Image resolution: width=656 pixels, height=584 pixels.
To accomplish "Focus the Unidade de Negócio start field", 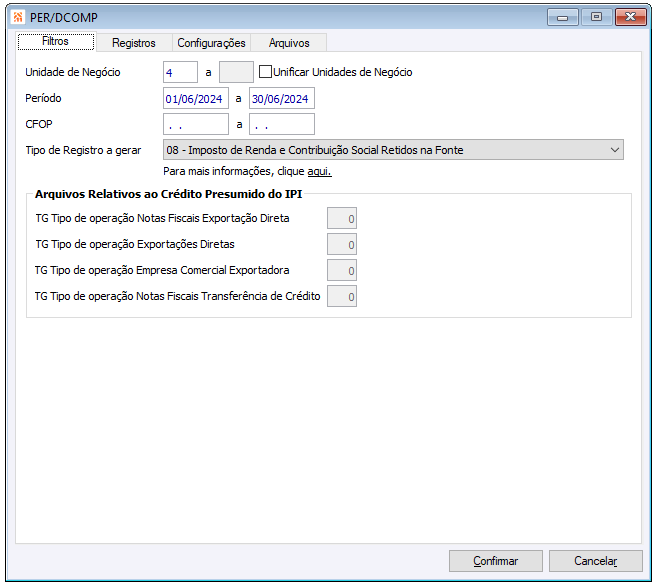I will tap(180, 72).
